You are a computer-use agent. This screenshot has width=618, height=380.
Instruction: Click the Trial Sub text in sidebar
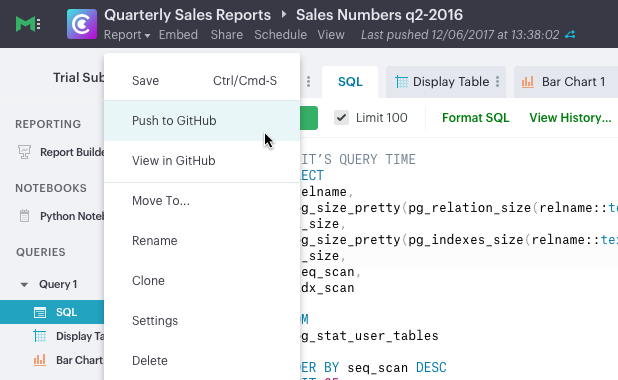click(78, 78)
